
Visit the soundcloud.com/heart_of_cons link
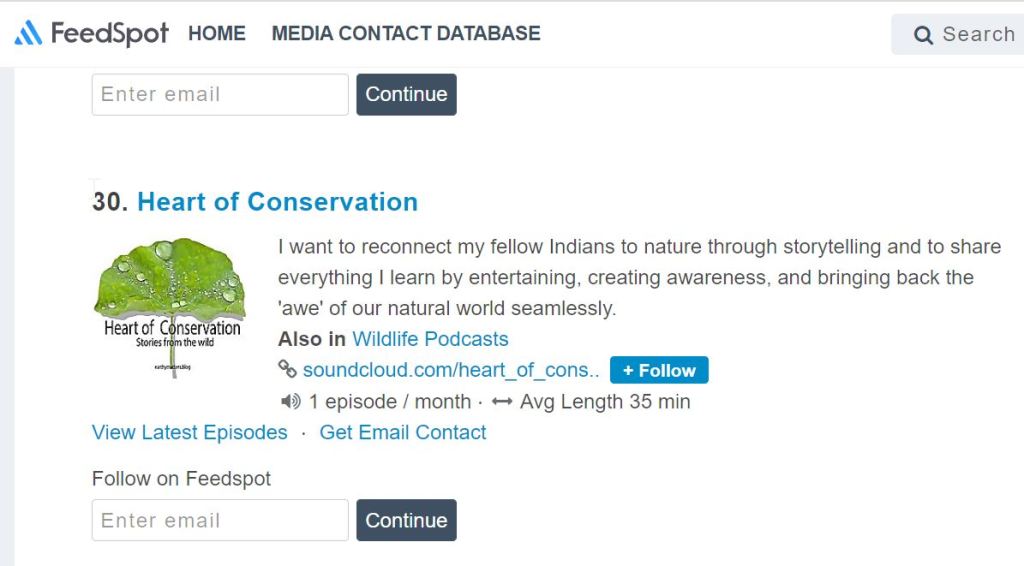pos(451,370)
